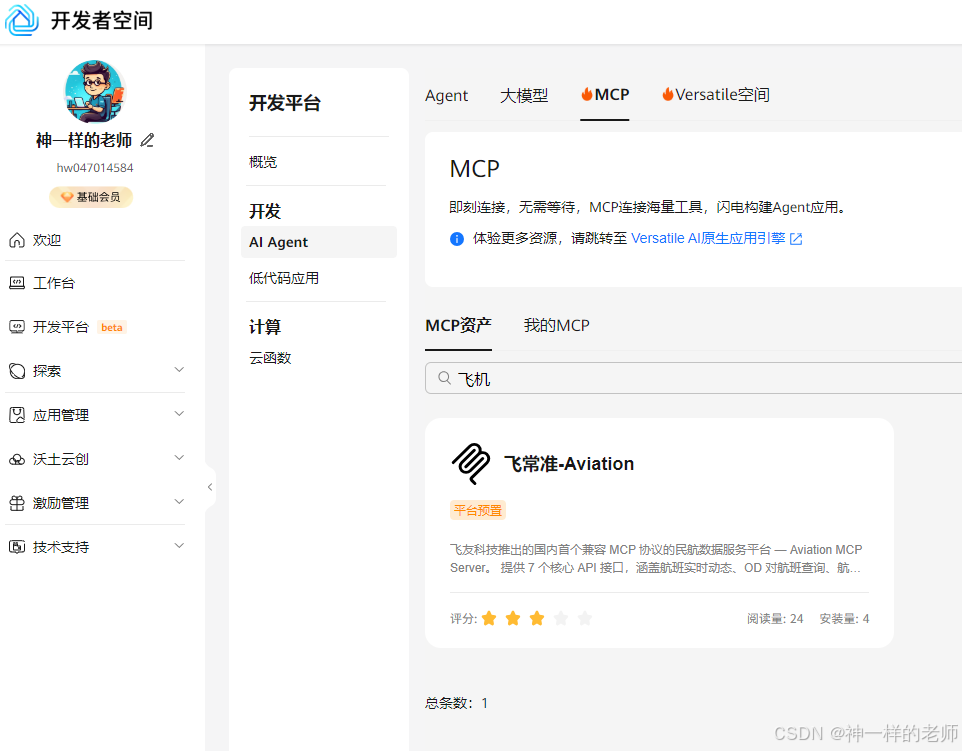Expand the 激励管理 menu chevron
Screen dimensions: 962x751
point(179,502)
